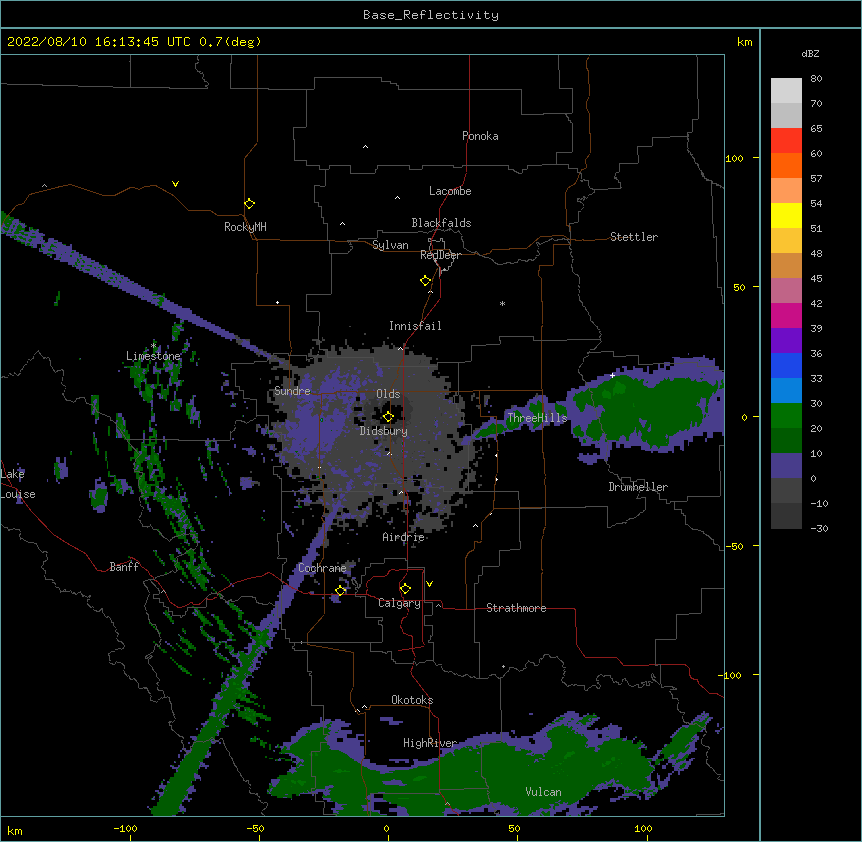Click the Stettler city label
The height and width of the screenshot is (842, 862).
(634, 237)
